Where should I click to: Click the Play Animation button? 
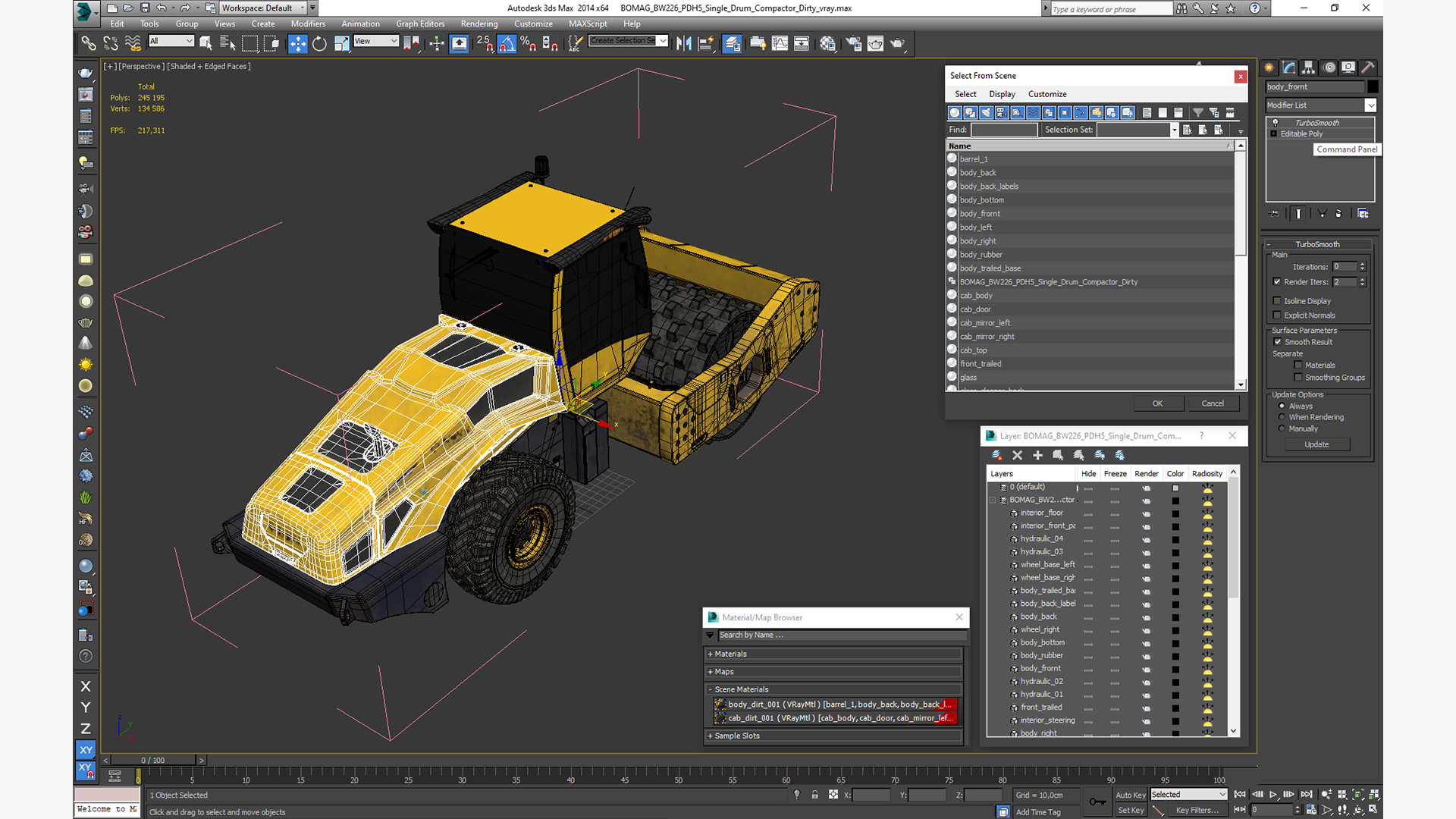pos(1272,794)
